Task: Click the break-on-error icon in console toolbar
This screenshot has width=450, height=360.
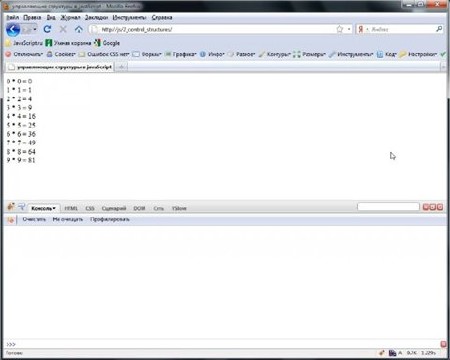Action: click(x=11, y=220)
